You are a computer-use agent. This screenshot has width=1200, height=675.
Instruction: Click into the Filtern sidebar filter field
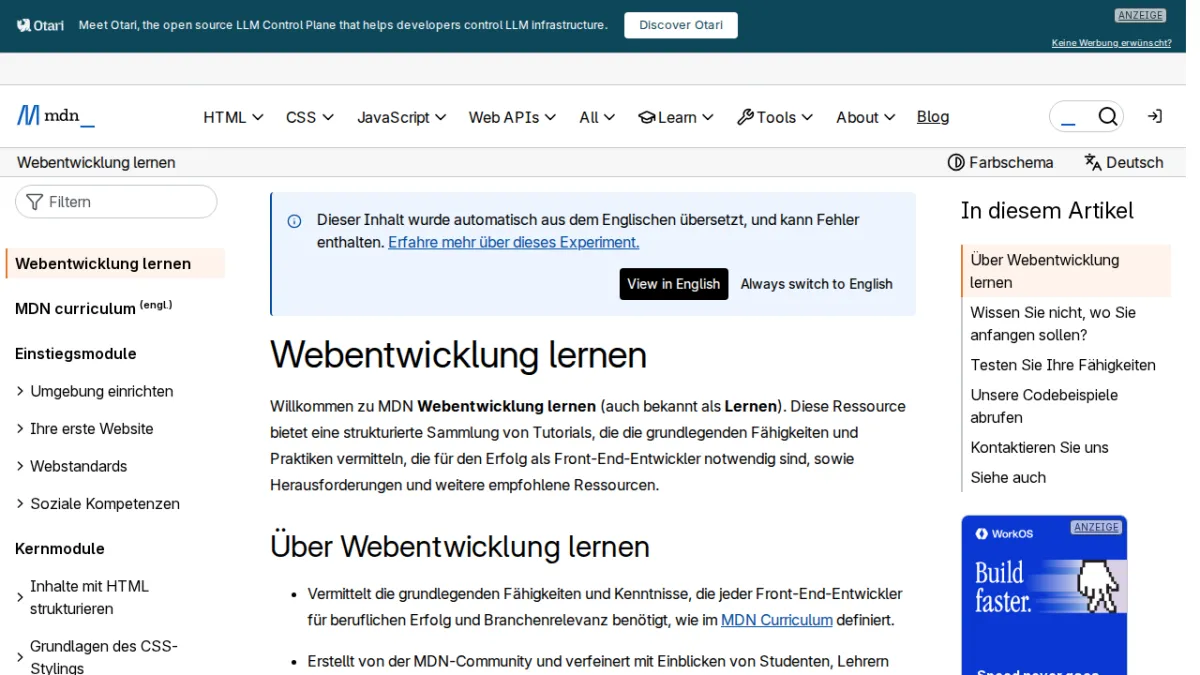[116, 202]
